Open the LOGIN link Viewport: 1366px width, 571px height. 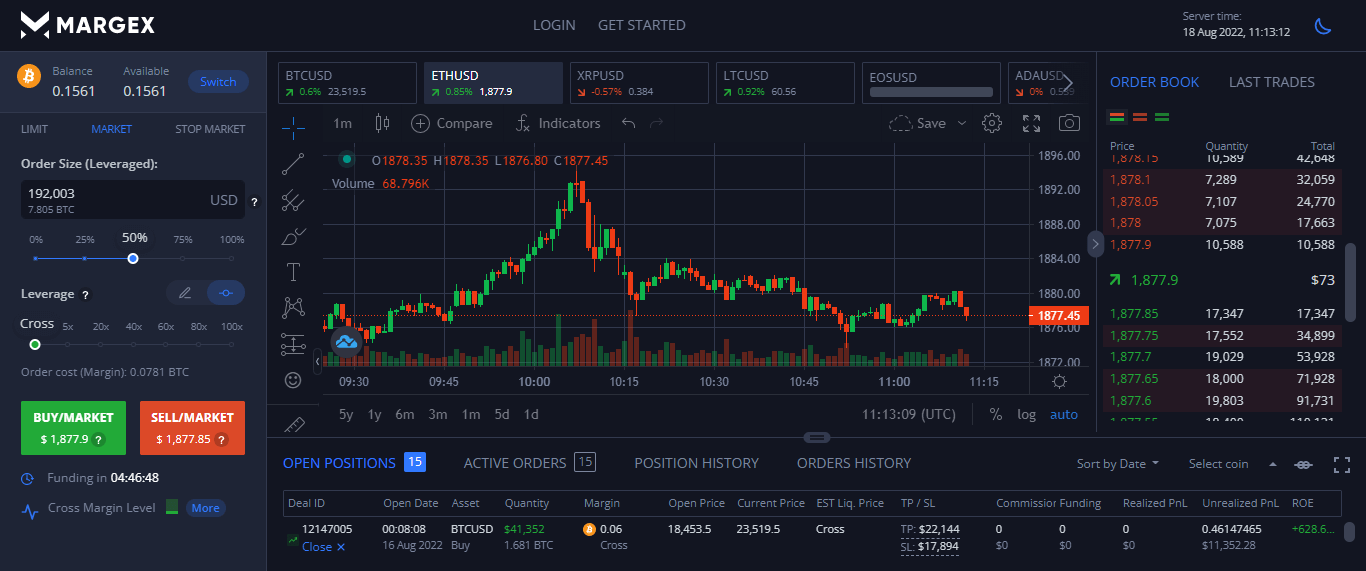[x=554, y=25]
